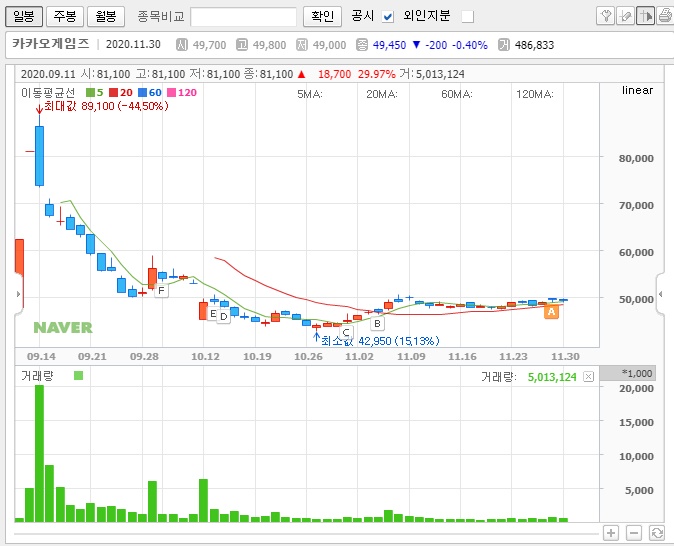Switch to monthly candle view 월봉
The width and height of the screenshot is (674, 546).
106,16
